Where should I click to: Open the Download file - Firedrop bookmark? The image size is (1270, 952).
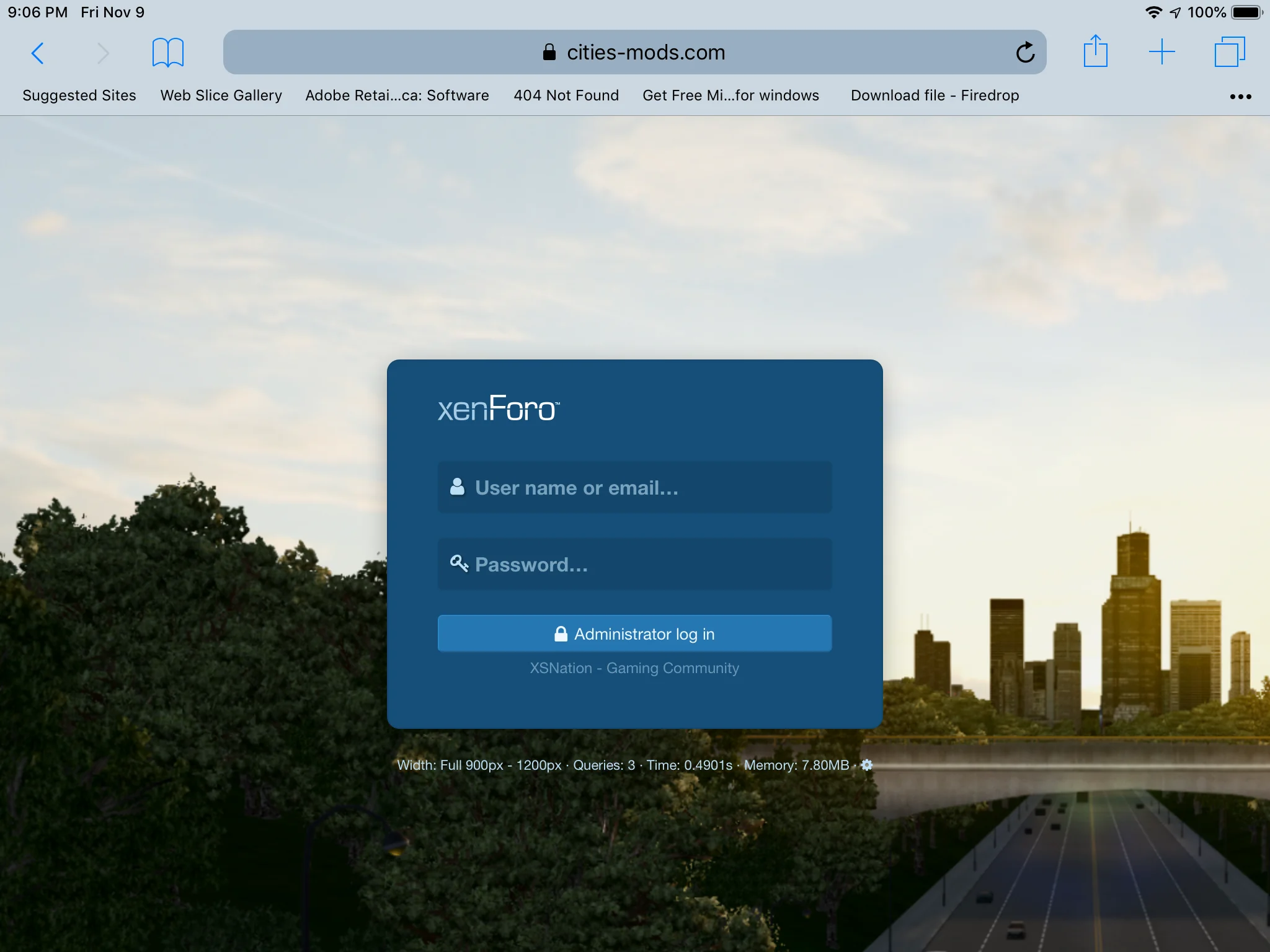pos(935,95)
